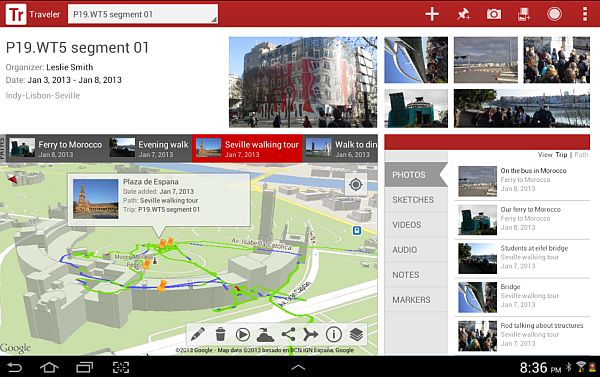
Task: Delete the path with the trash icon
Action: [x=220, y=335]
